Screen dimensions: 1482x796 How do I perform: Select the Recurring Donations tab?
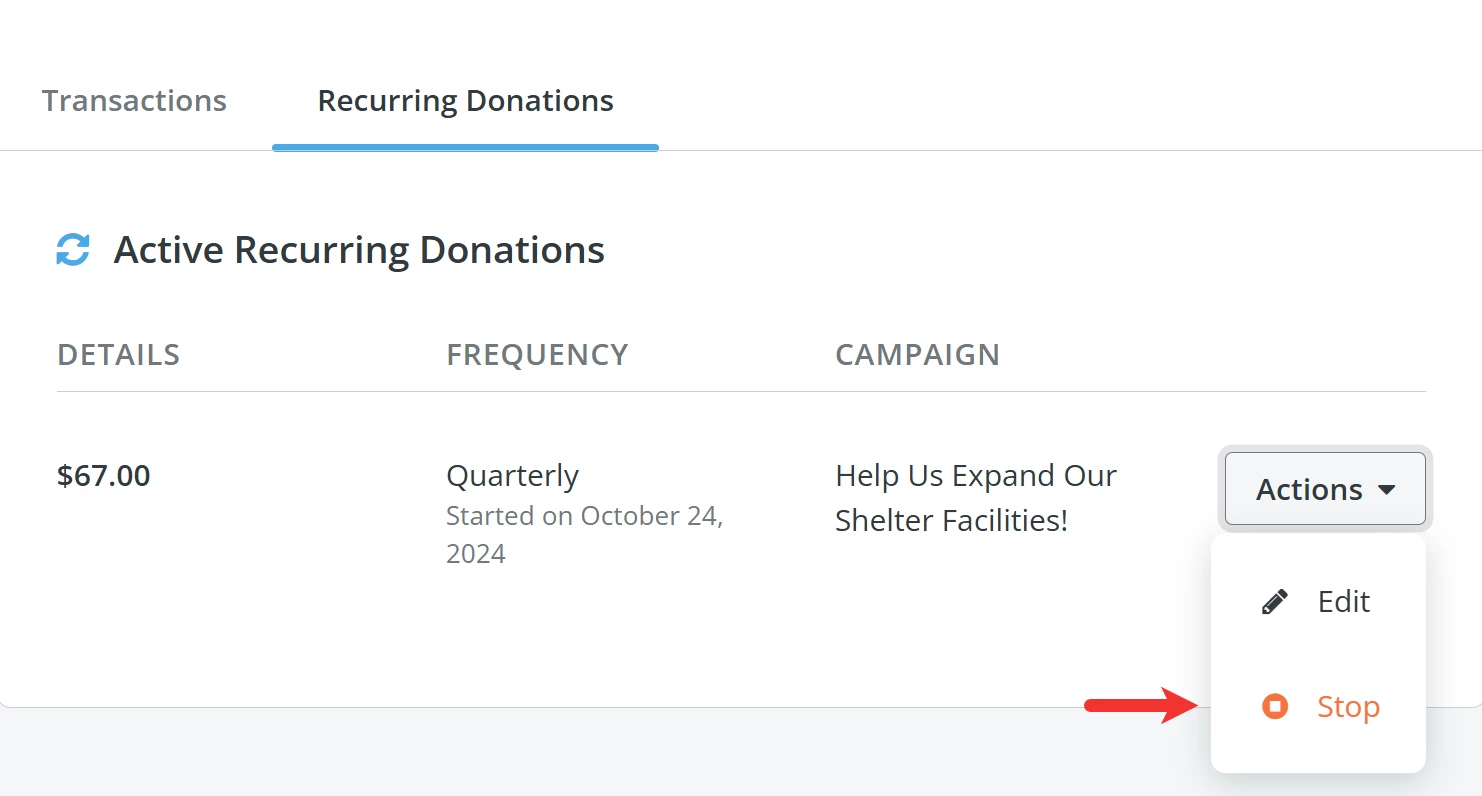(x=464, y=100)
